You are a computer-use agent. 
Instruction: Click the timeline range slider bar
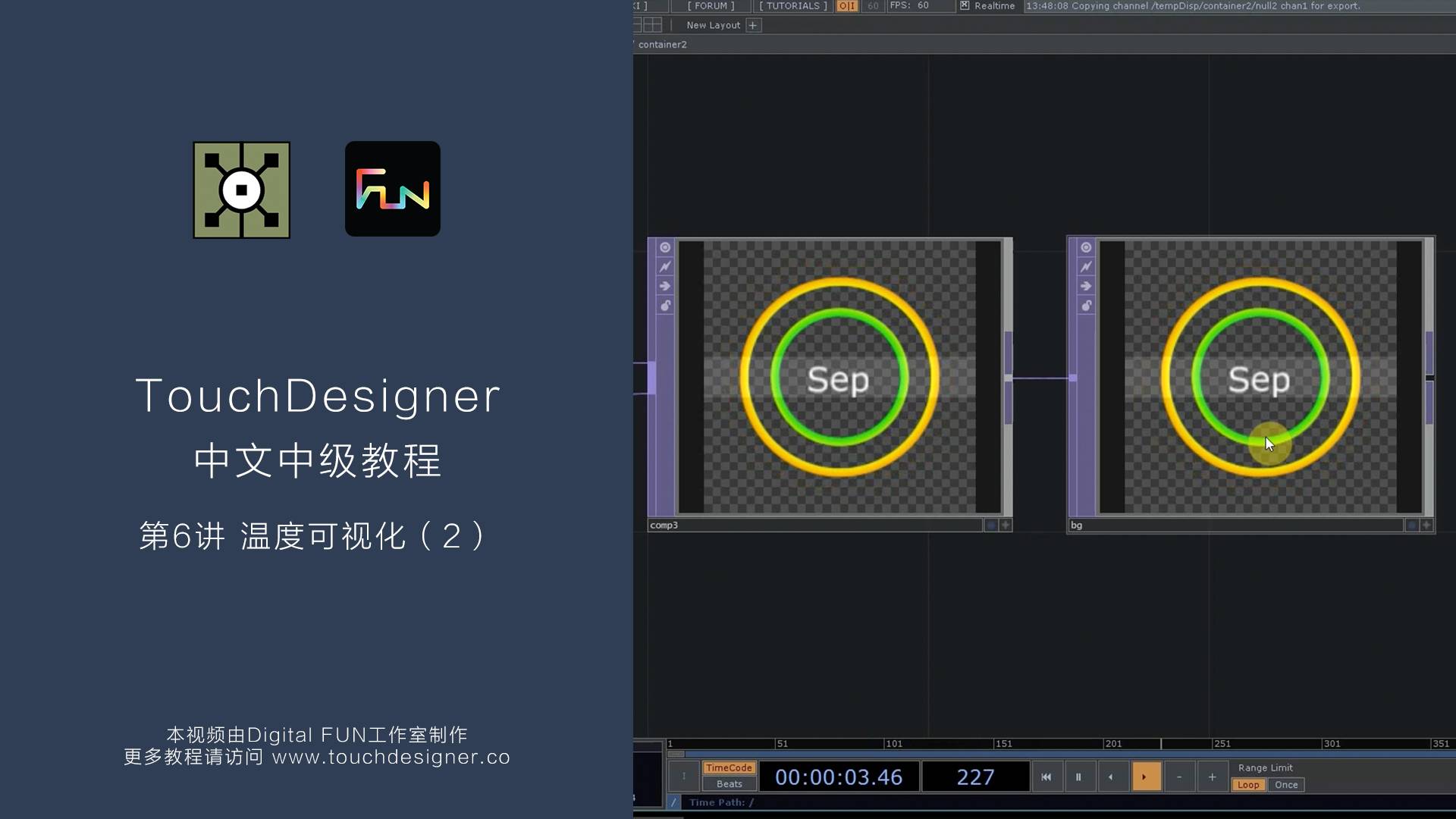1060,754
